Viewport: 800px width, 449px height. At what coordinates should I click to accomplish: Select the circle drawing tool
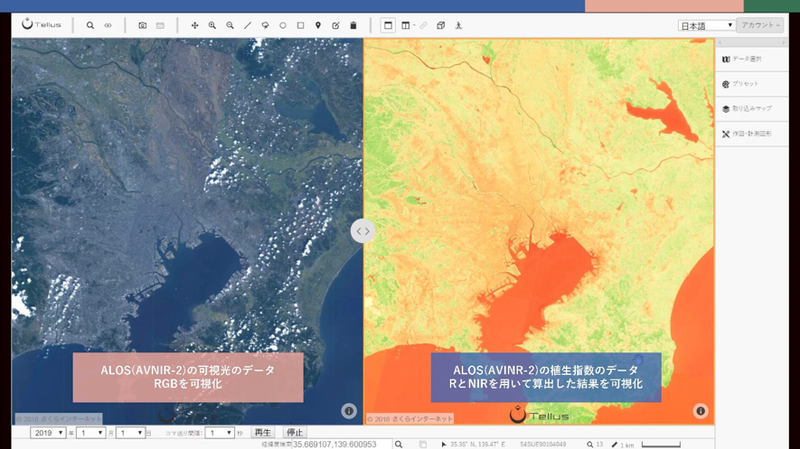point(283,26)
